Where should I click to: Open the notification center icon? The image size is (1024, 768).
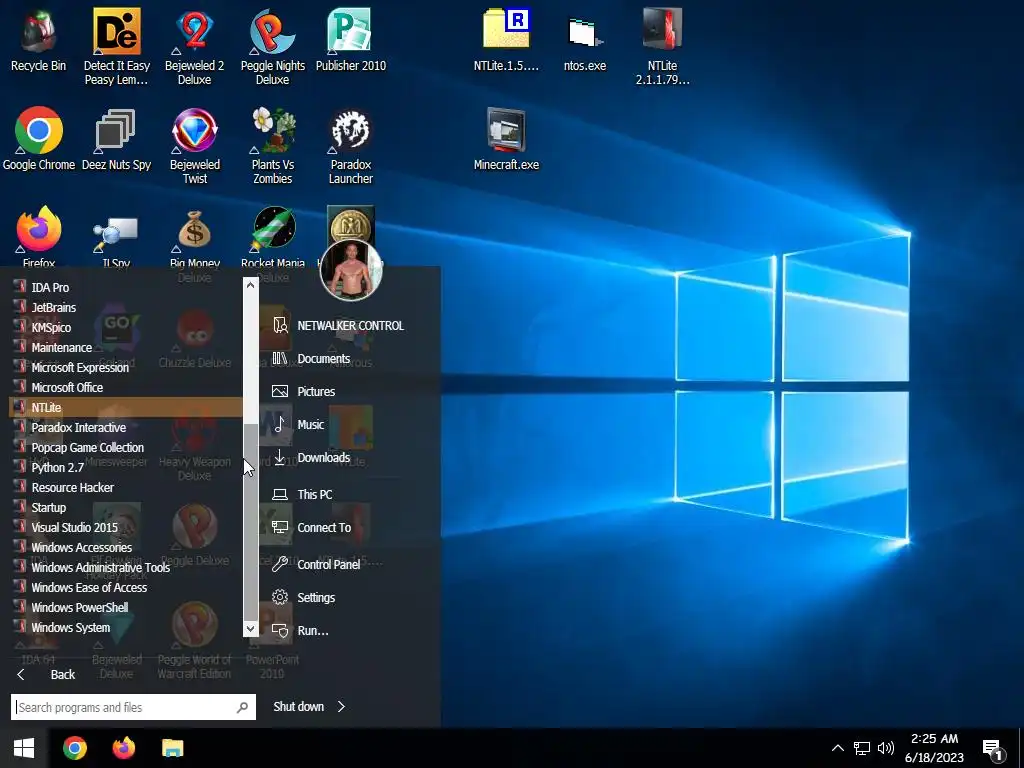(993, 750)
